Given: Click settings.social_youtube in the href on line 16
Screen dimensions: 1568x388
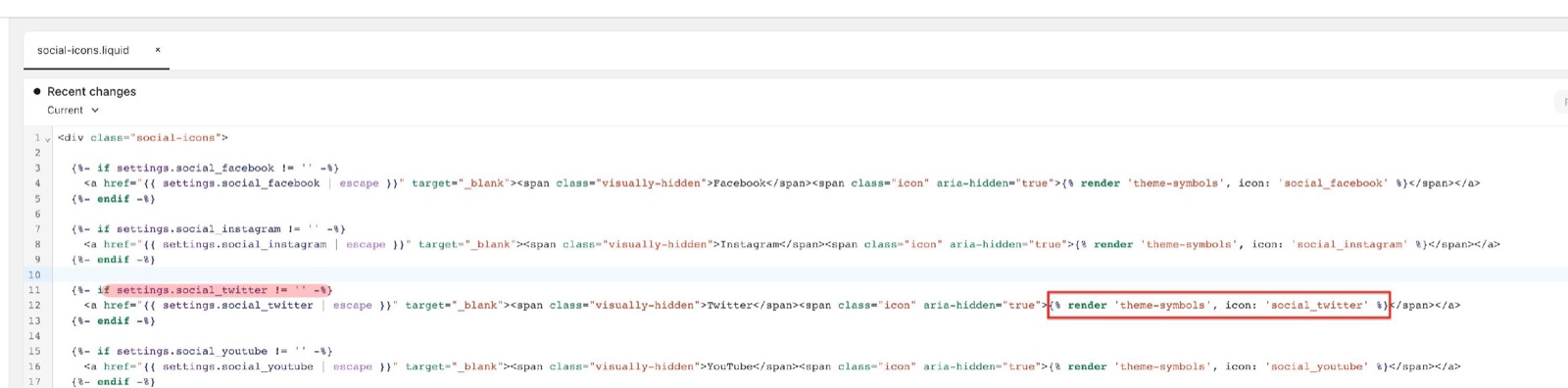Looking at the screenshot, I should [238, 366].
